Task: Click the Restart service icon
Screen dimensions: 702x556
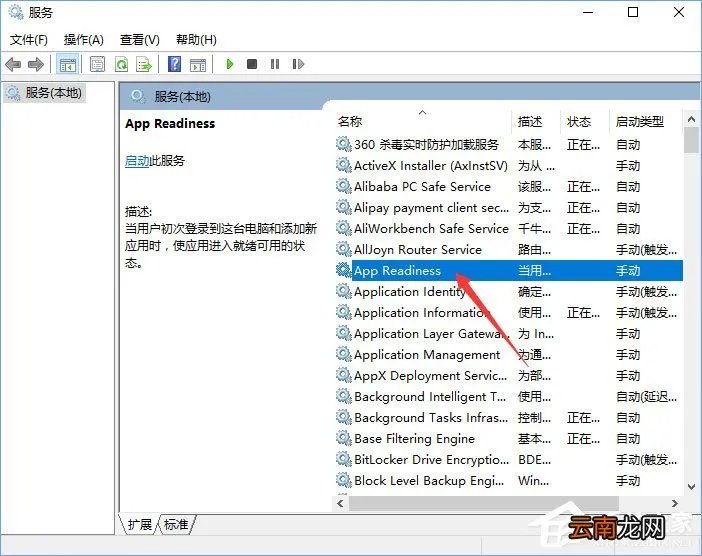Action: point(298,64)
